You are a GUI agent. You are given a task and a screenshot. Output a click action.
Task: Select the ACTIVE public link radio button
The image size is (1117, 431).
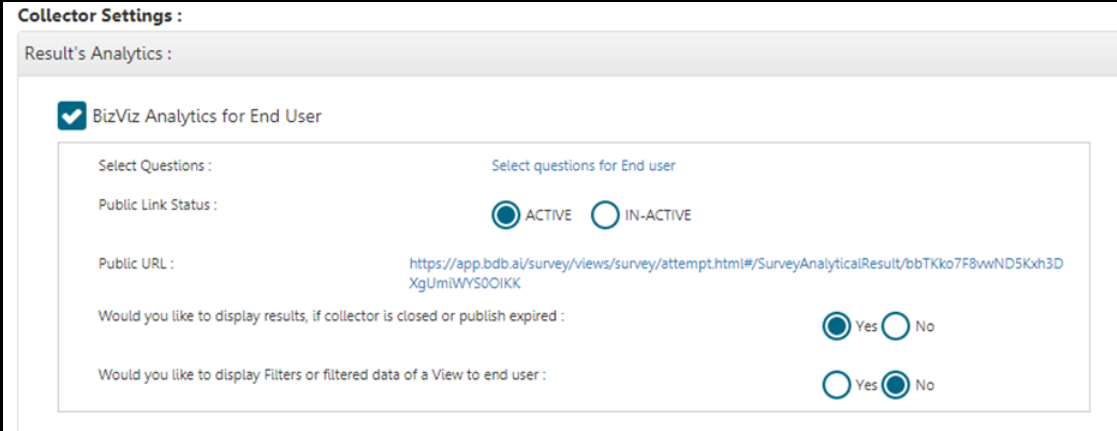(x=508, y=215)
